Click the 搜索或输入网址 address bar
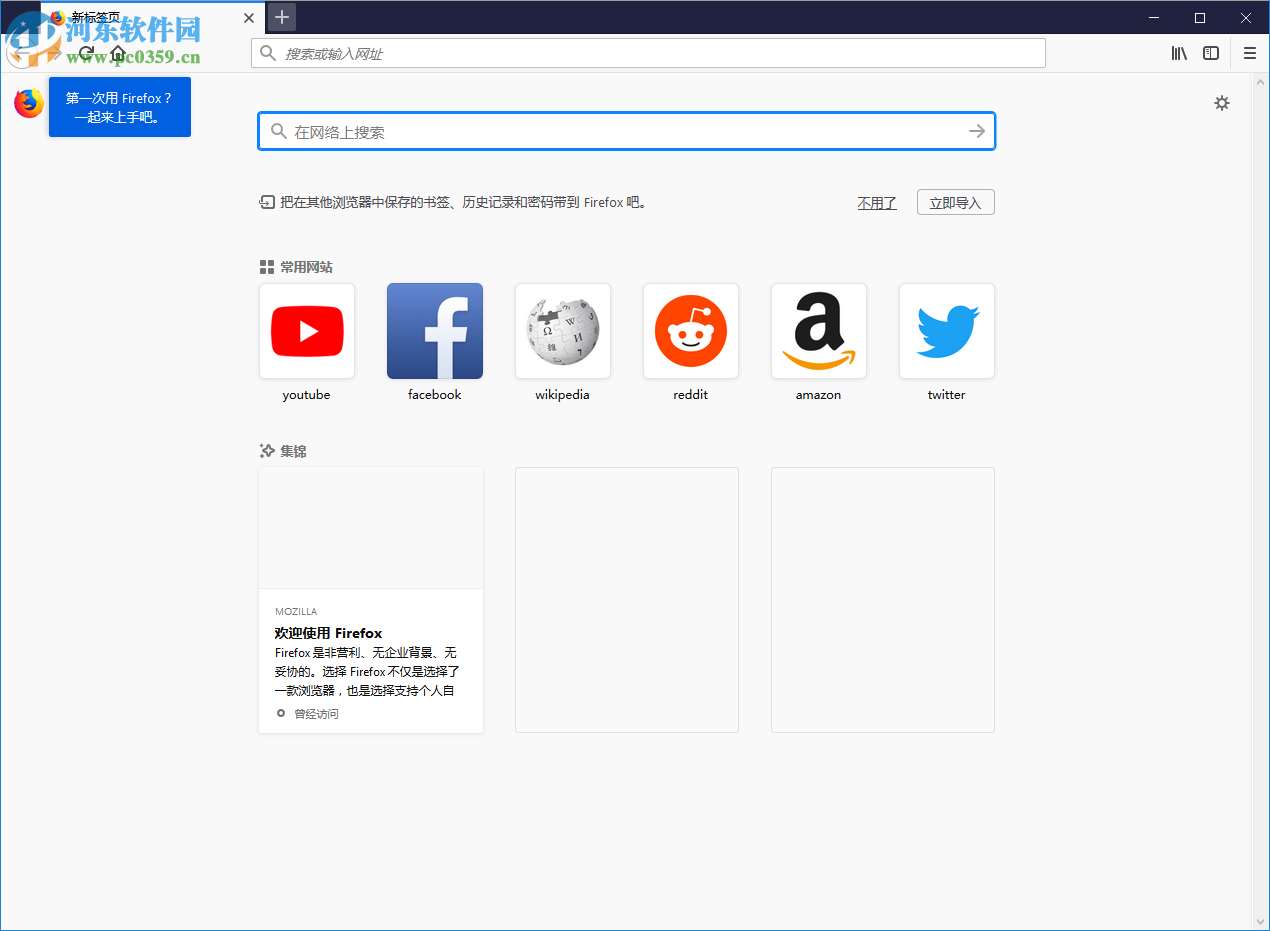 (648, 53)
